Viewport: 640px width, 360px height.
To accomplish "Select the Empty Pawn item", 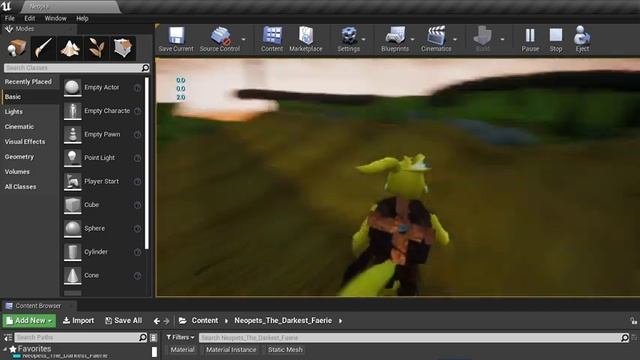I will point(102,134).
